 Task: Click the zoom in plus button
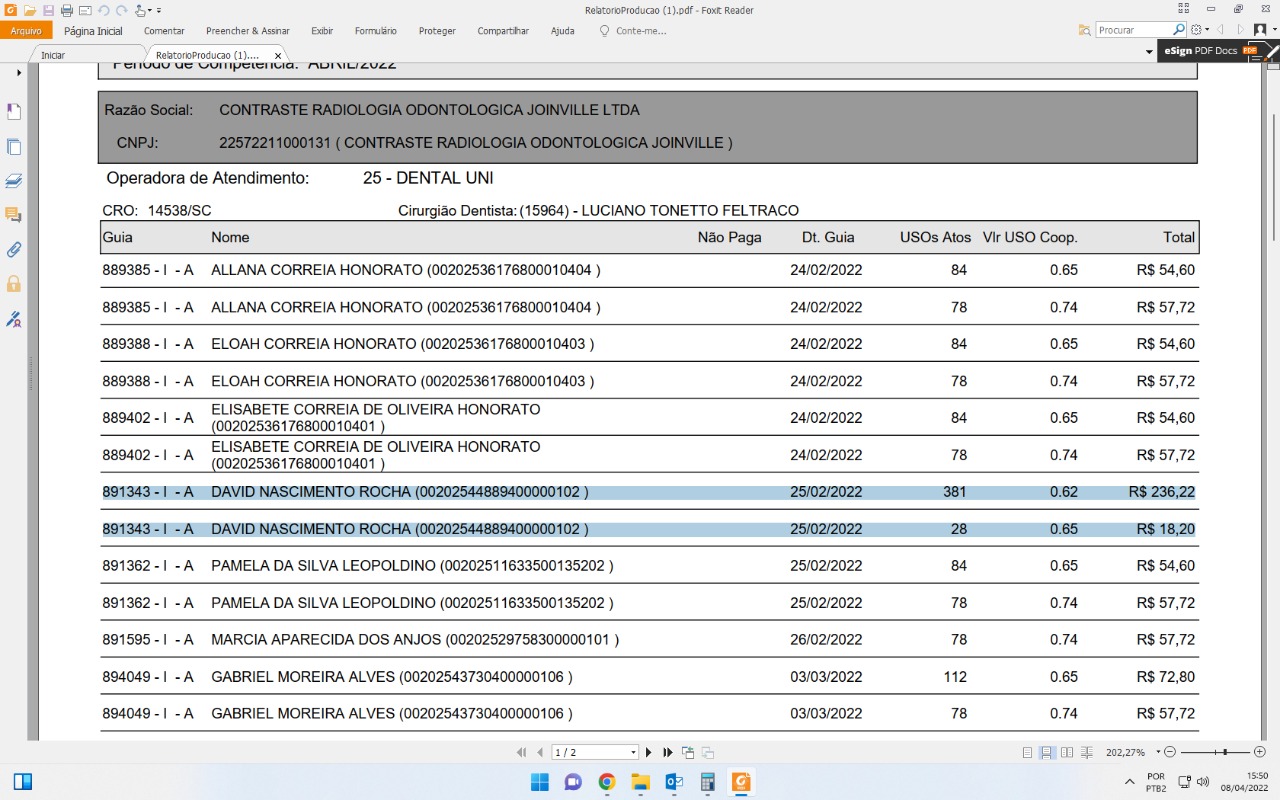(1260, 752)
